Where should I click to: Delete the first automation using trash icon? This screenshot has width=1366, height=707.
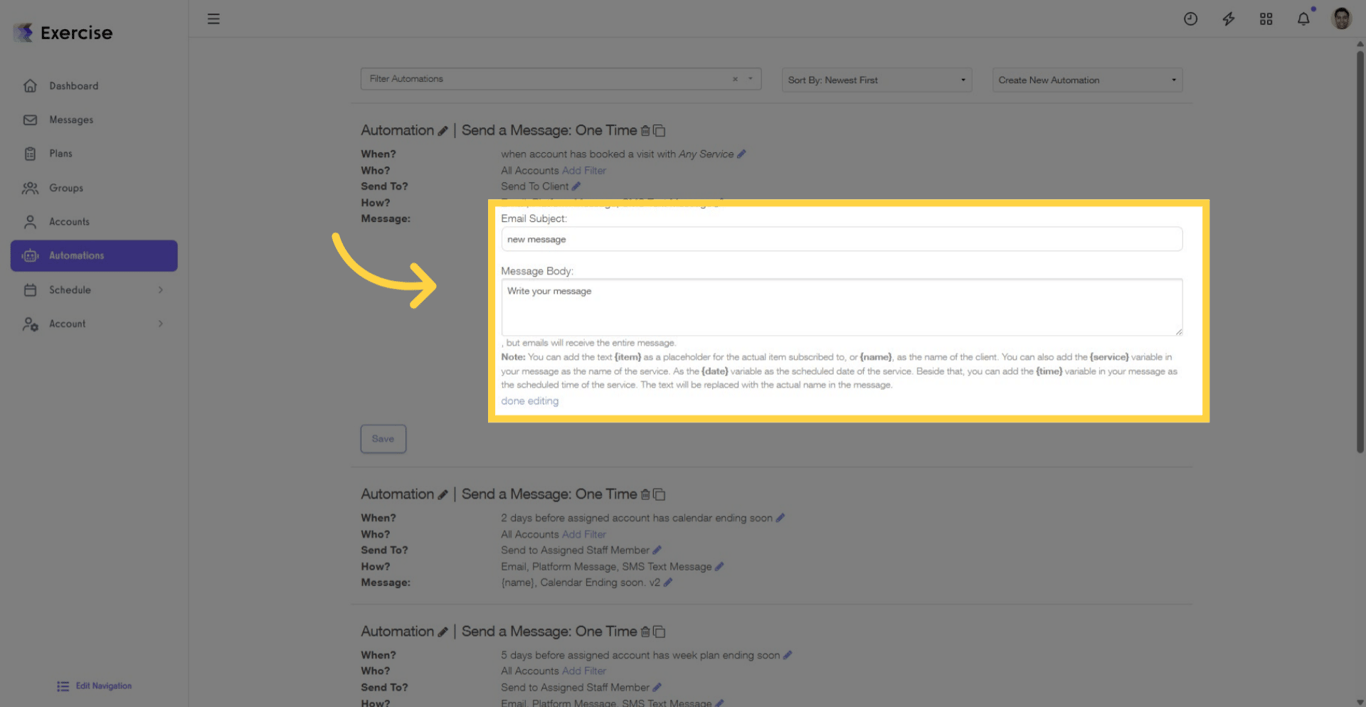pyautogui.click(x=645, y=130)
